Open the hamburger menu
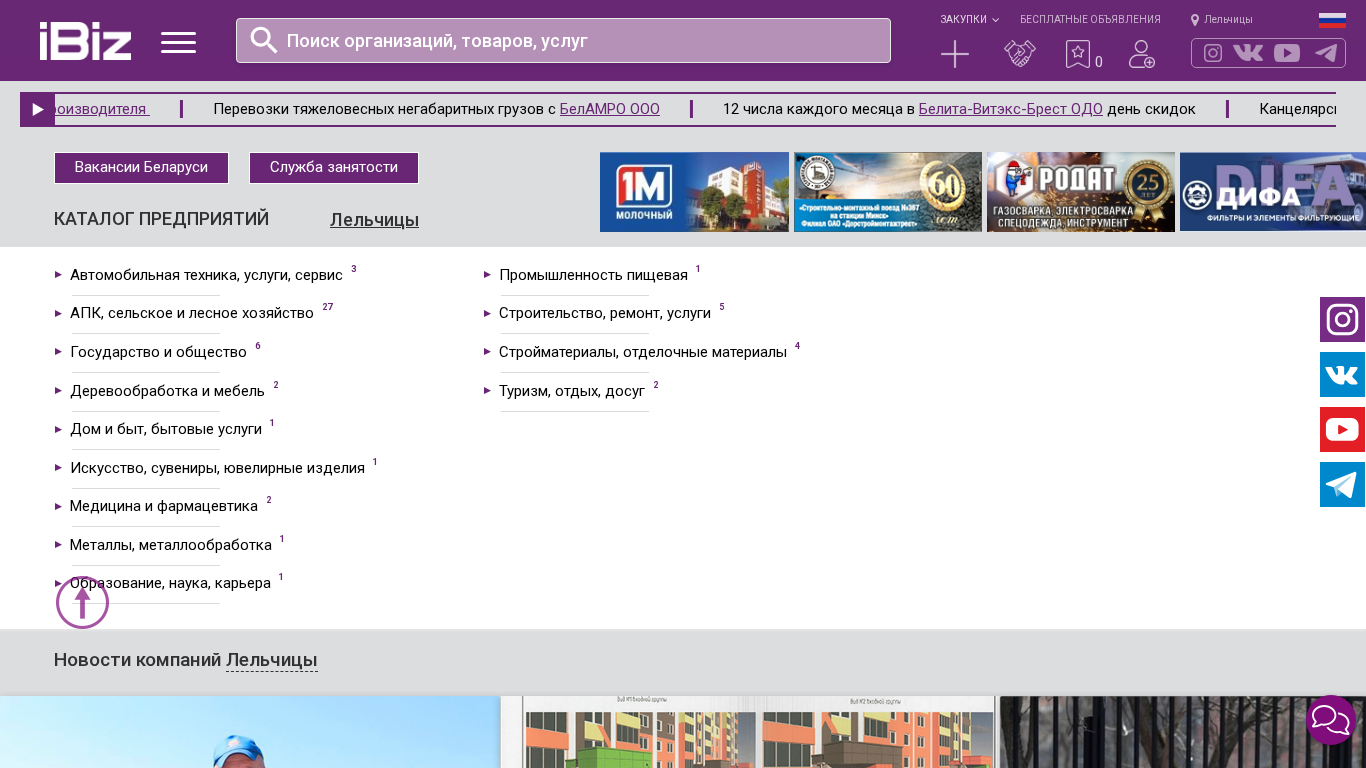Image resolution: width=1366 pixels, height=768 pixels. [178, 42]
